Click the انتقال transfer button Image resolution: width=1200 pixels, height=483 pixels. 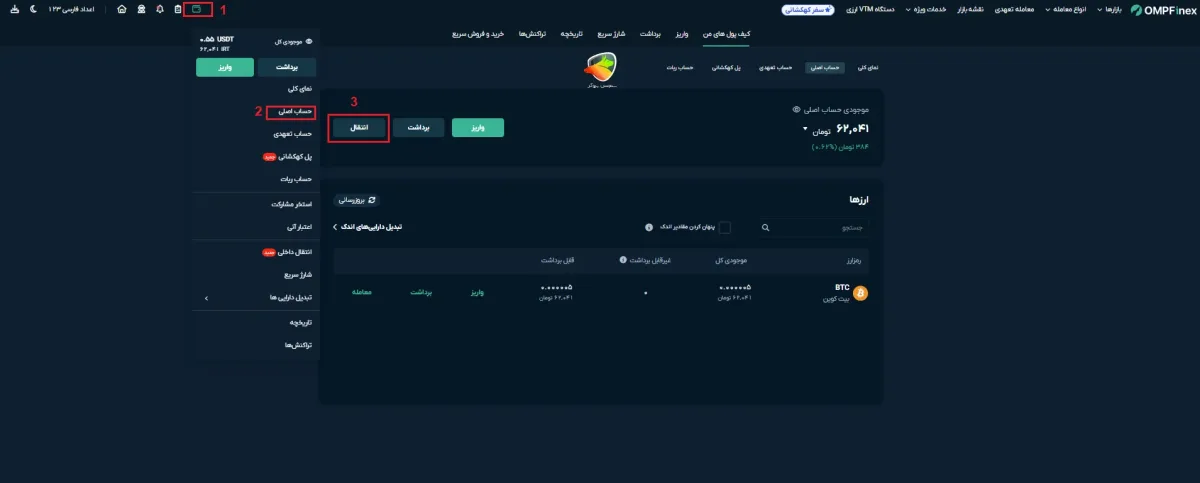point(359,128)
